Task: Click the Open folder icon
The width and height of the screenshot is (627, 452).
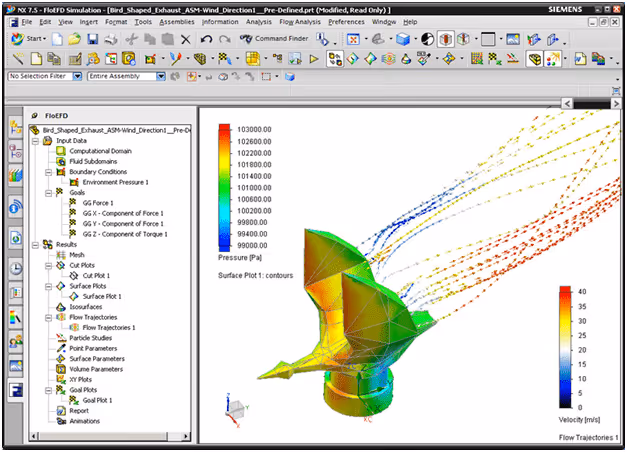Action: [x=74, y=39]
